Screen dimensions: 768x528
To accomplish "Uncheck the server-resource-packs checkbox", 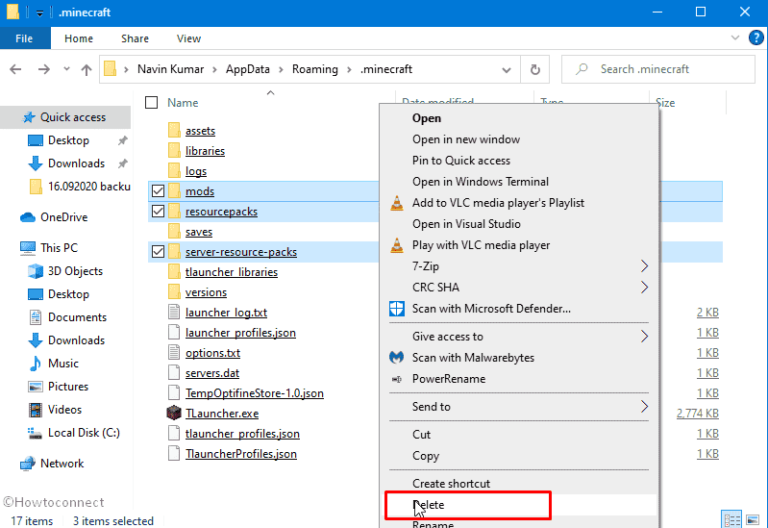I will pos(158,251).
